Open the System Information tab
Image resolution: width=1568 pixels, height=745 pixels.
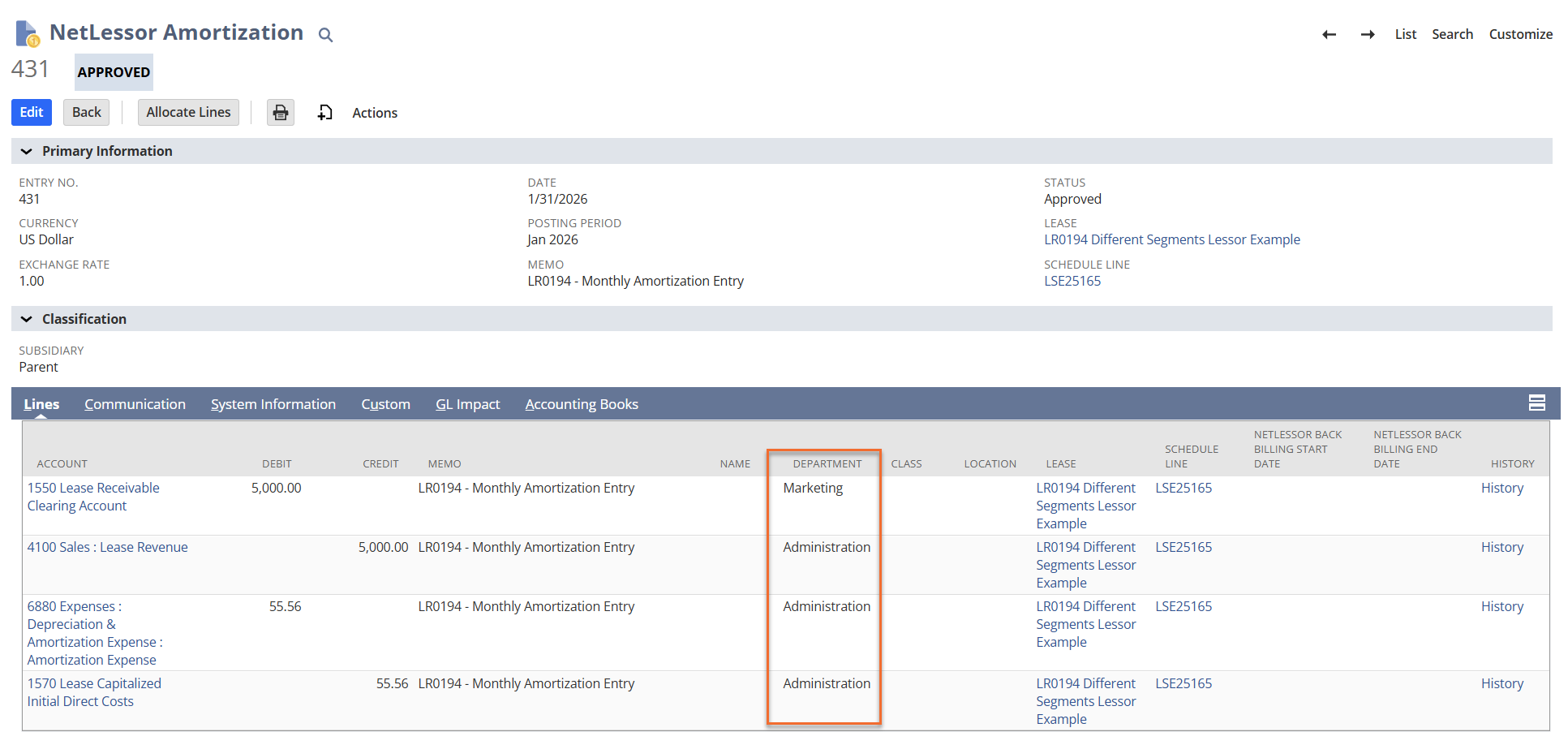tap(273, 404)
